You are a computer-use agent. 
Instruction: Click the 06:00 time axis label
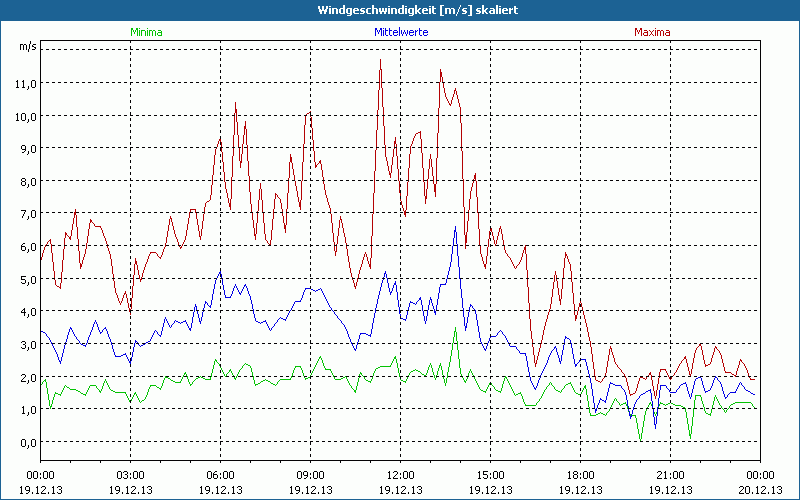click(220, 476)
